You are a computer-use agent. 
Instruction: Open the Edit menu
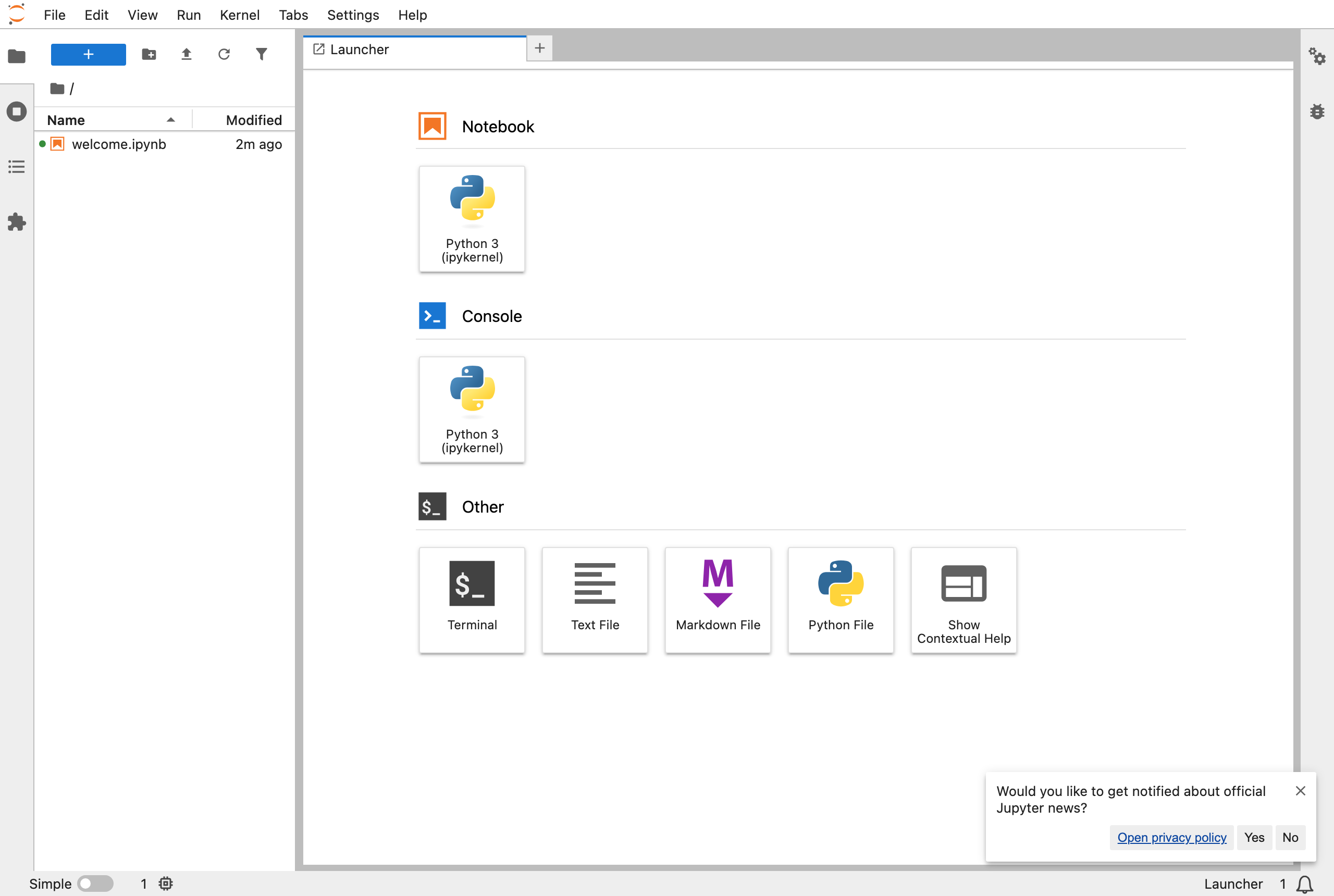pyautogui.click(x=96, y=15)
